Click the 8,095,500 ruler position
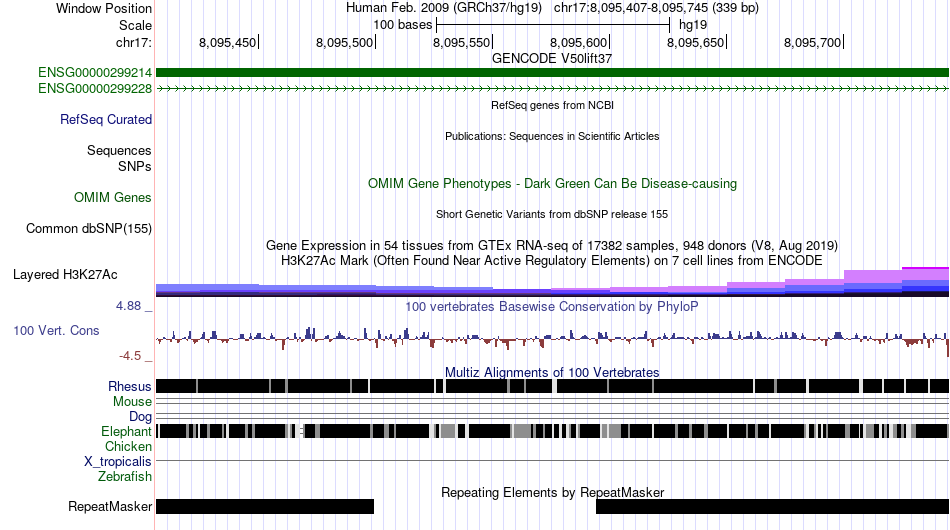Screen dimensions: 950x530 (345, 42)
